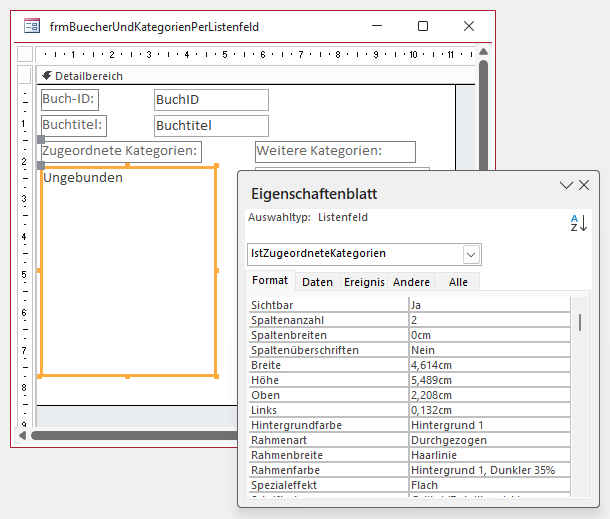Click the Hintergrundfarbe property value
The width and height of the screenshot is (610, 519).
[488, 425]
